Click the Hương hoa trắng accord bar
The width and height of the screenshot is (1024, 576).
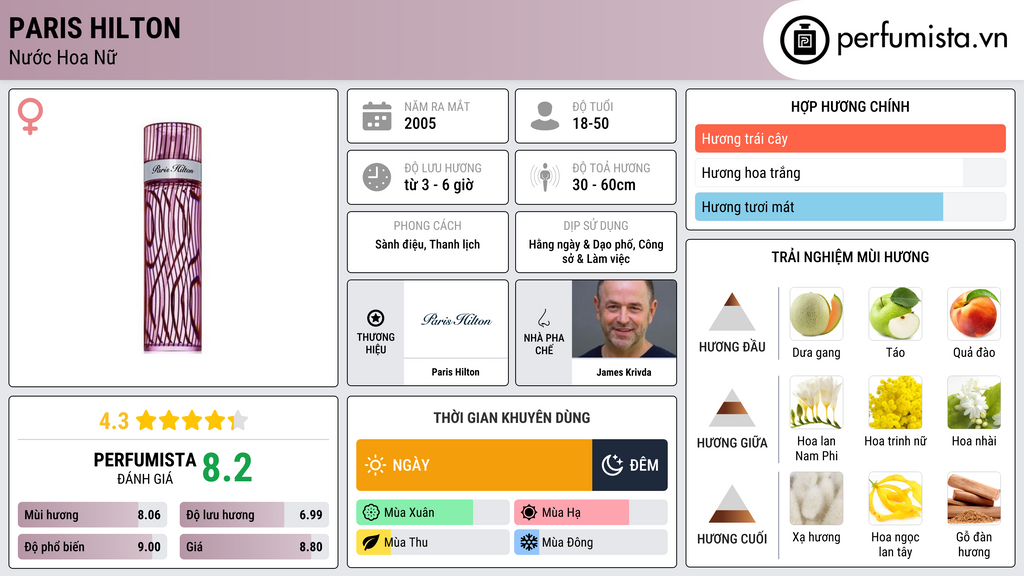click(x=850, y=173)
